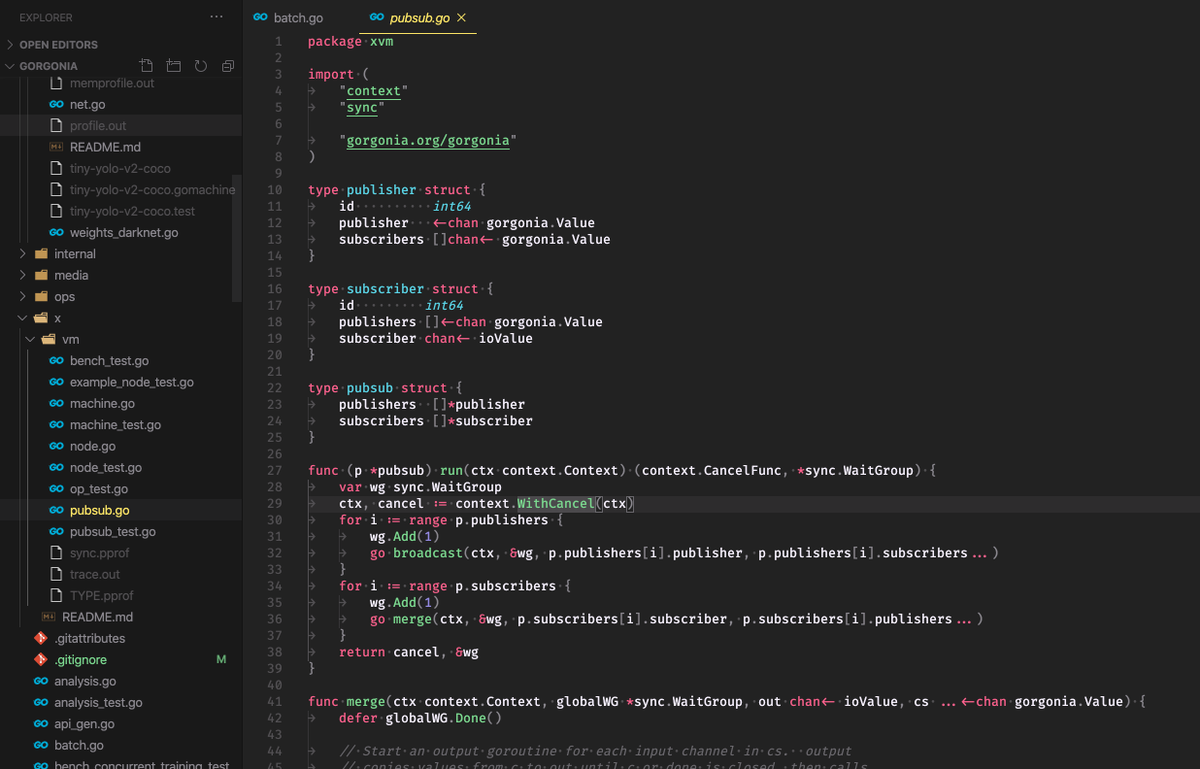Viewport: 1200px width, 769px height.
Task: Collapse the vm folder
Action: 30,339
